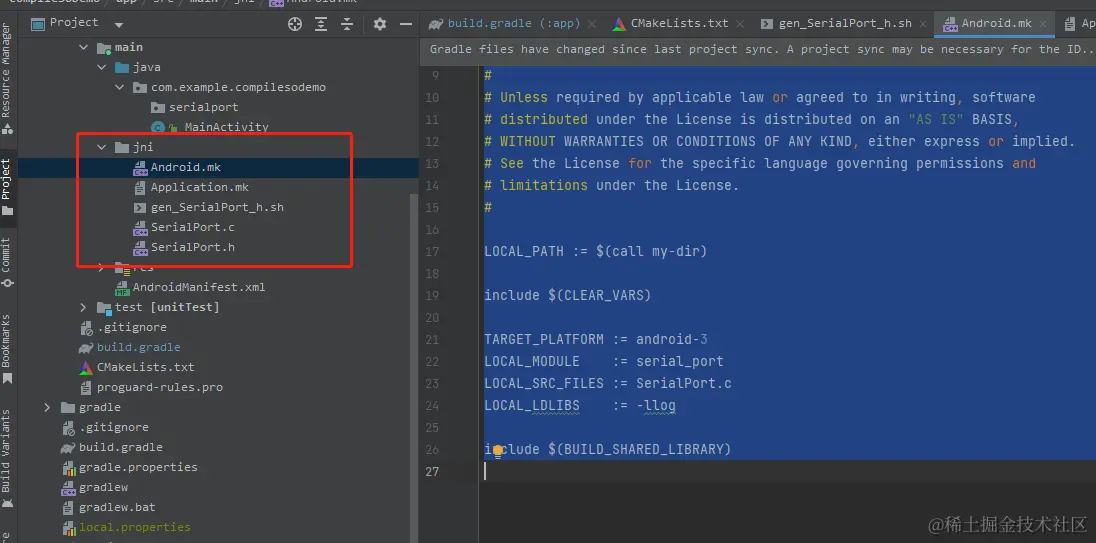
Task: Switch to CMakeLists.txt editor tab
Action: [679, 23]
